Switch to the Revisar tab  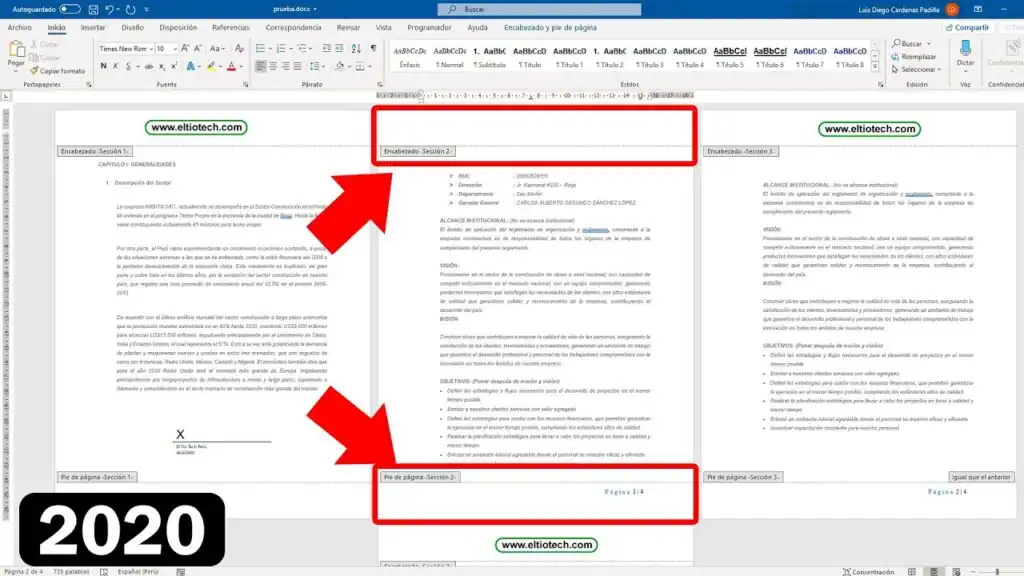coord(348,27)
